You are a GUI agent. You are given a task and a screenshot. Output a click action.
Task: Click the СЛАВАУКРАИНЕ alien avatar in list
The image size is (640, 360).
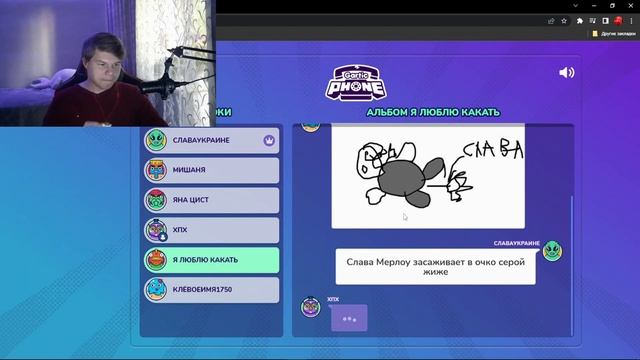pyautogui.click(x=156, y=140)
